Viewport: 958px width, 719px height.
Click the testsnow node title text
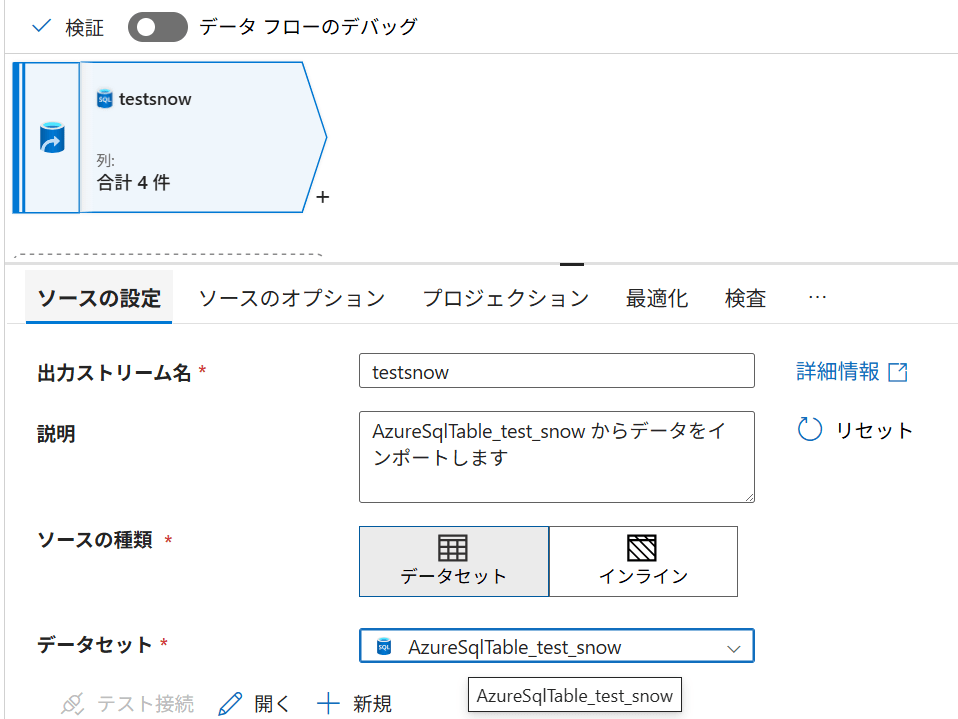pos(155,99)
